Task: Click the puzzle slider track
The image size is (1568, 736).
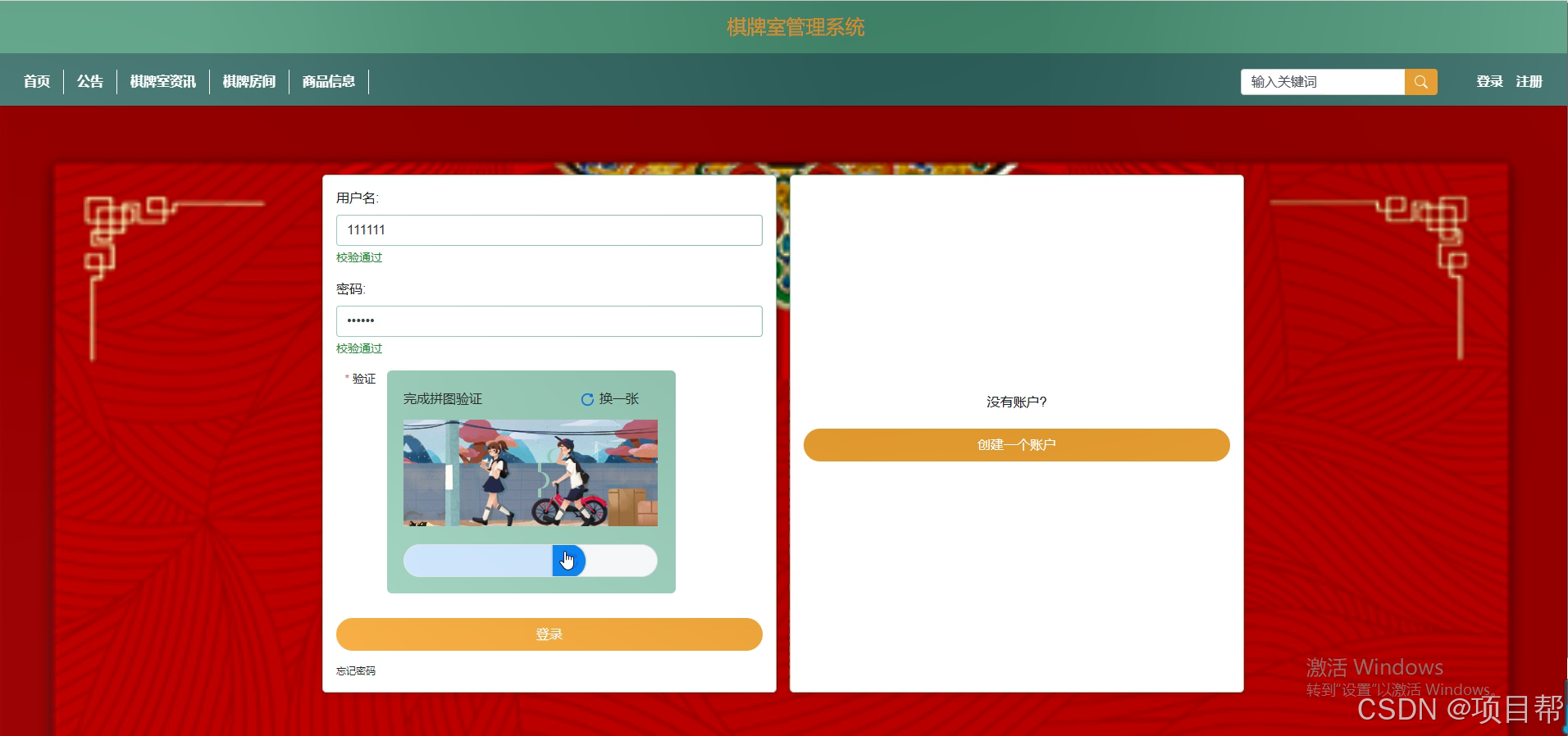Action: [531, 561]
